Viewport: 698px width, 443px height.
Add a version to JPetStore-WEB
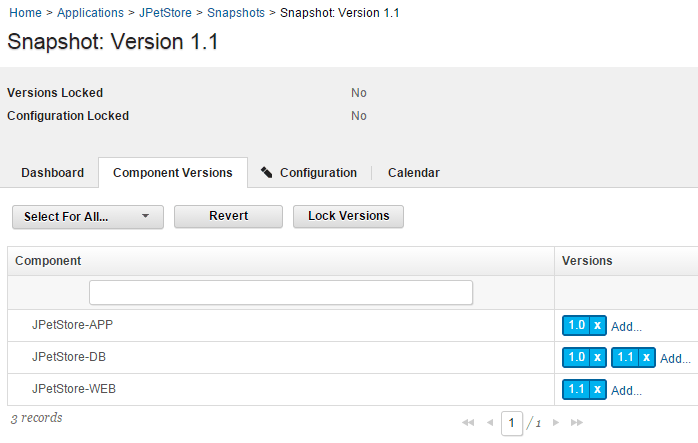(x=627, y=390)
